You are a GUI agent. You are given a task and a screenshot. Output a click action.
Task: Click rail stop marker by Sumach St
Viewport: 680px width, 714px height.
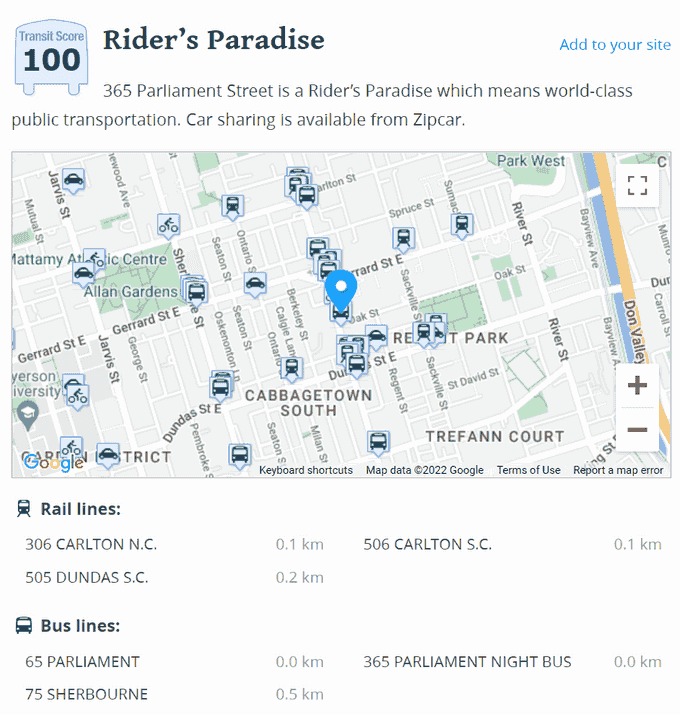pyautogui.click(x=462, y=226)
